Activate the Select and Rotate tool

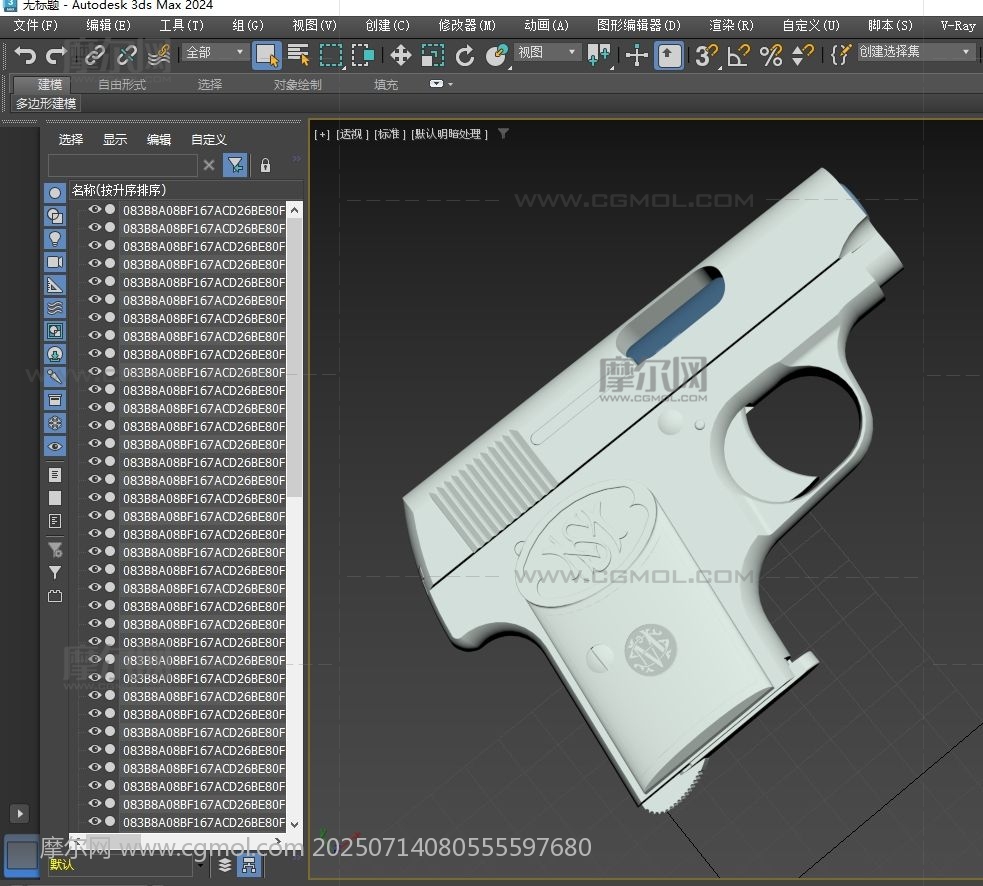point(465,55)
